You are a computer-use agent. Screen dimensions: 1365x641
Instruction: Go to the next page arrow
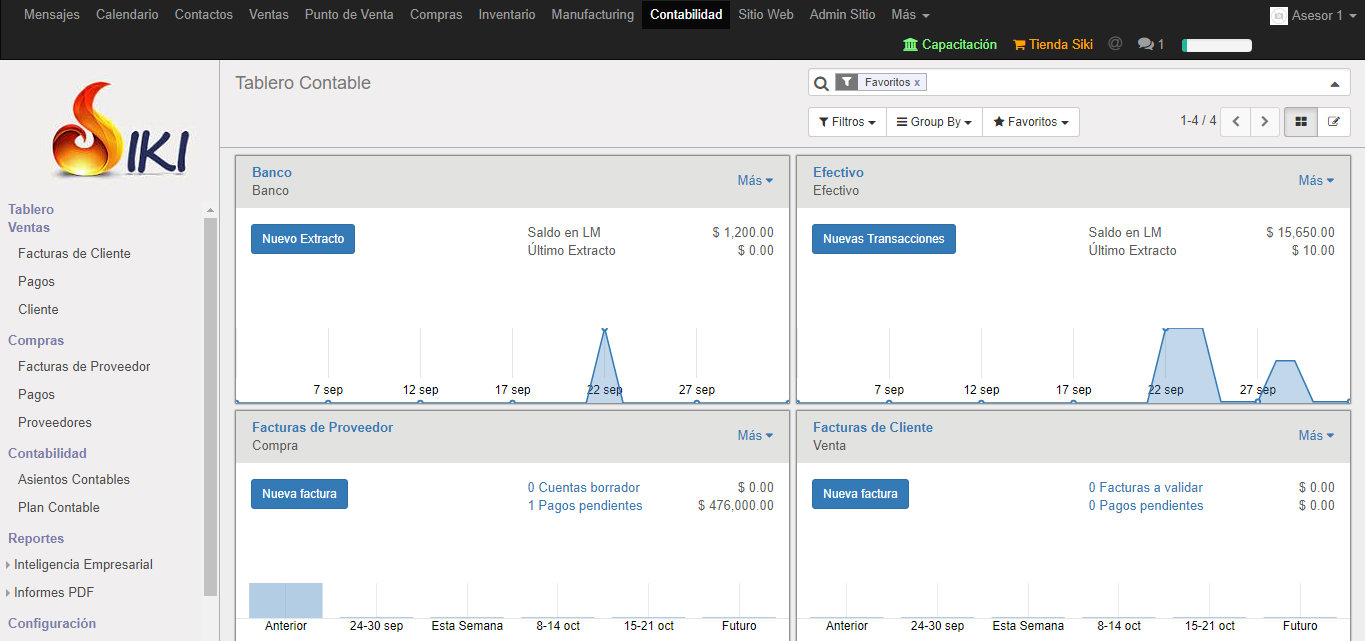tap(1265, 122)
